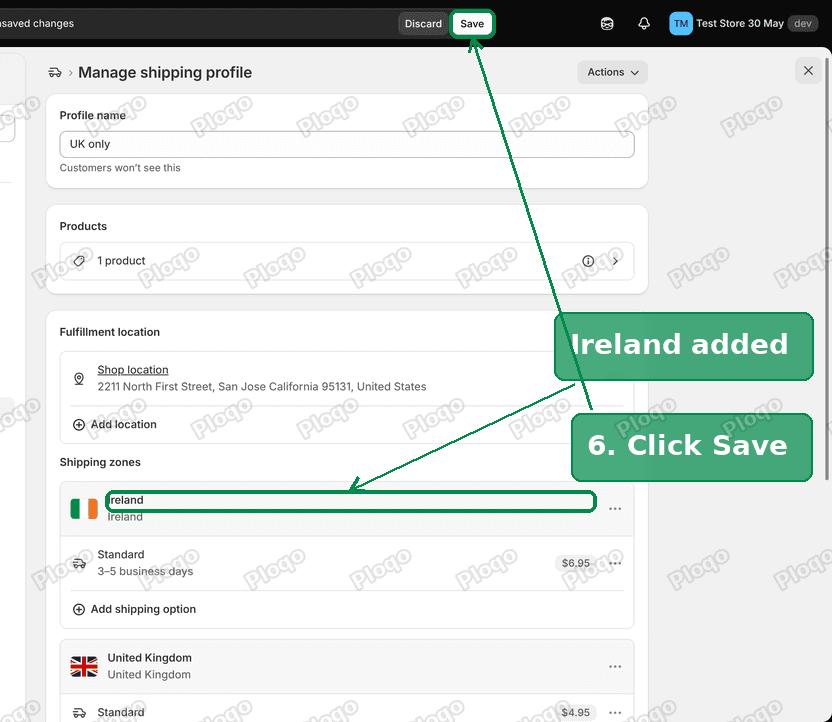Screen dimensions: 832x722
Task: Click the Ireland Standard truck icon
Action: (79, 563)
